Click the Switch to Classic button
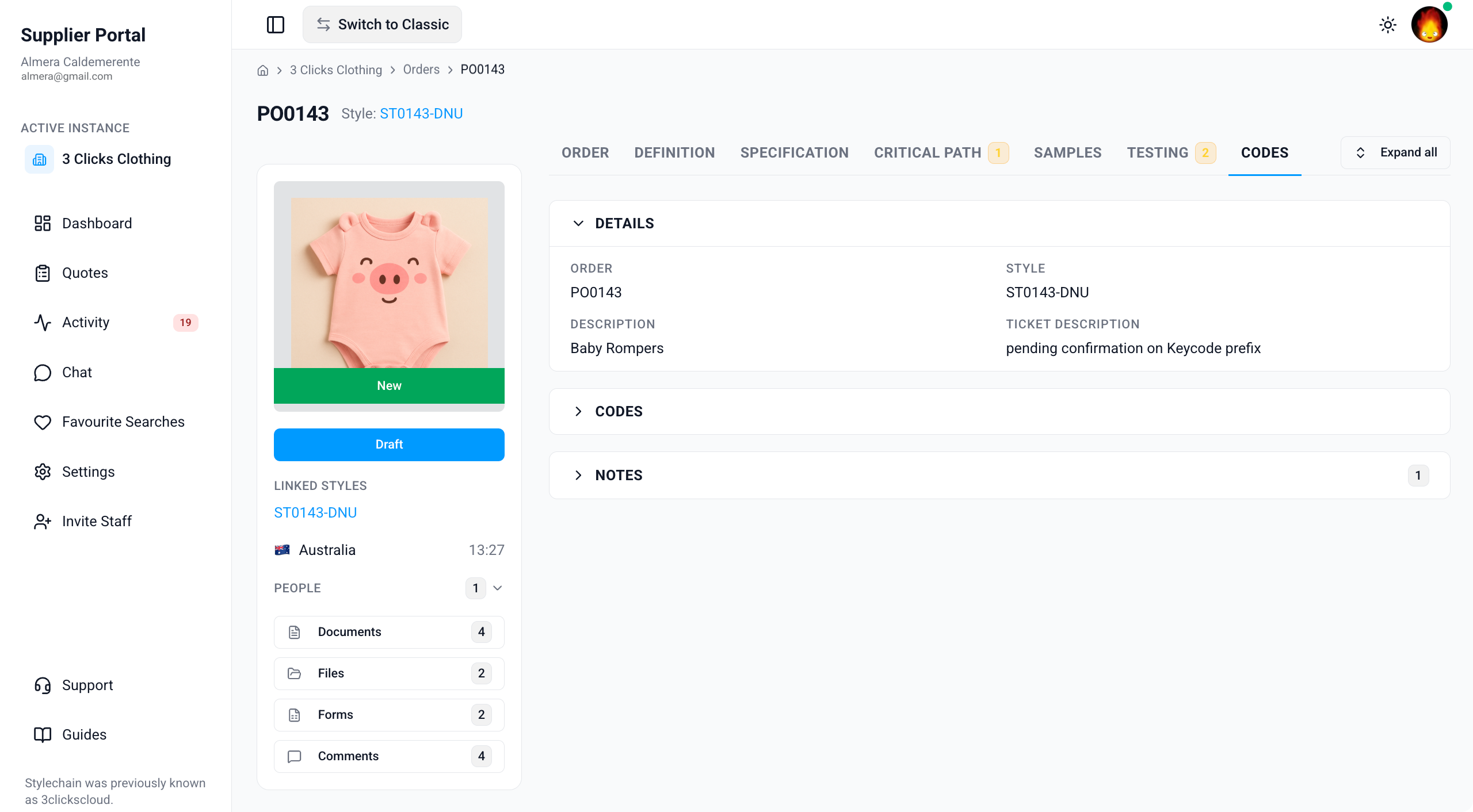The width and height of the screenshot is (1473, 812). coord(382,25)
